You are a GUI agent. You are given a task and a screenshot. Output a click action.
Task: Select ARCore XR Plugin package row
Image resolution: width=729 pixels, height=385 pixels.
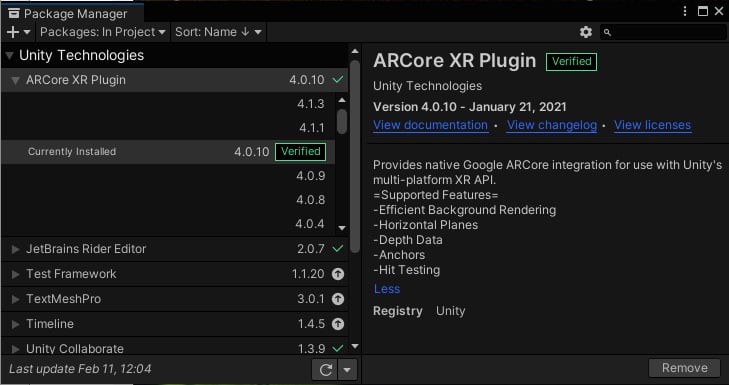174,80
